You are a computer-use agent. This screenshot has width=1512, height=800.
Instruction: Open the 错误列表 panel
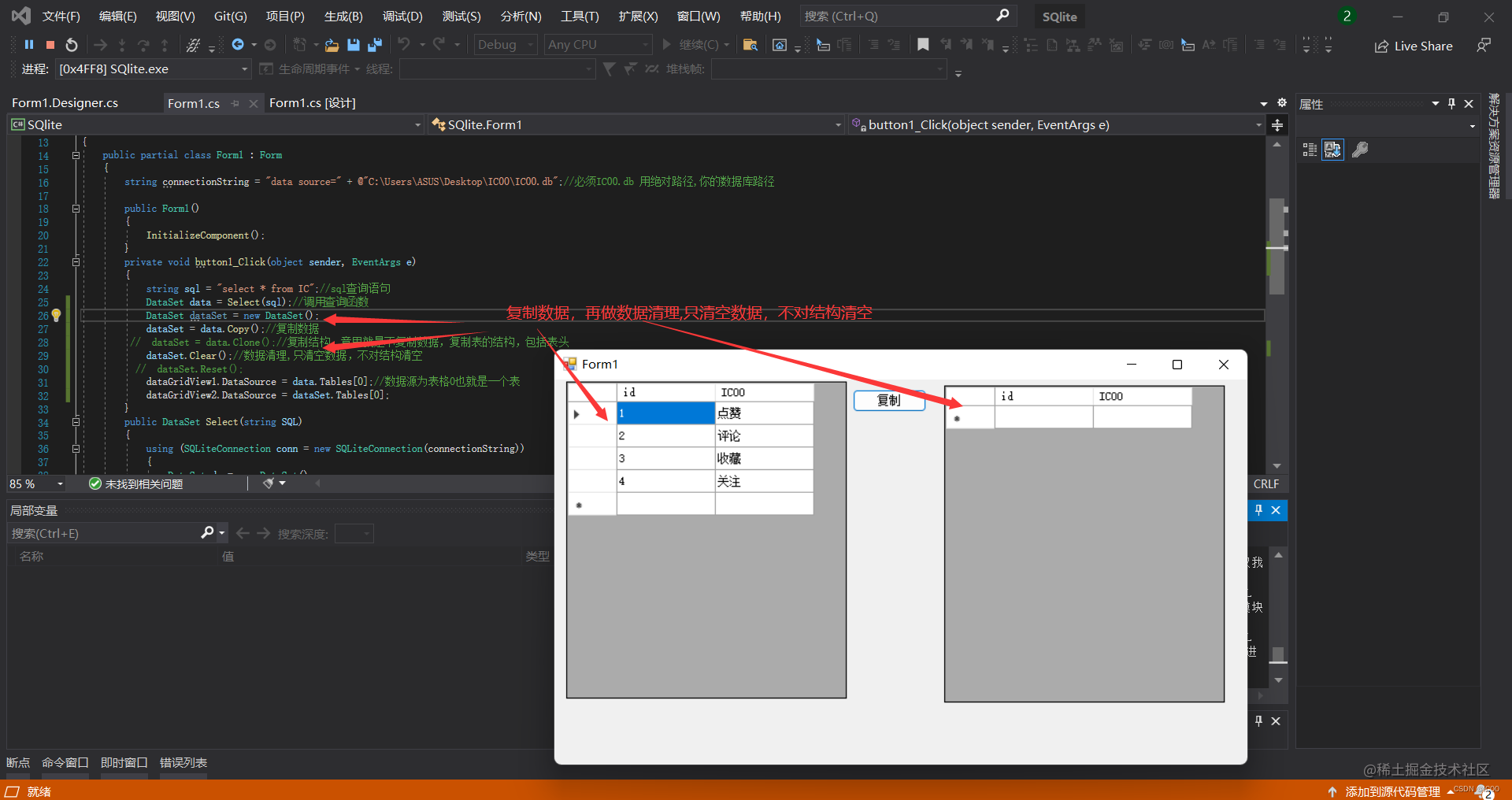point(183,762)
